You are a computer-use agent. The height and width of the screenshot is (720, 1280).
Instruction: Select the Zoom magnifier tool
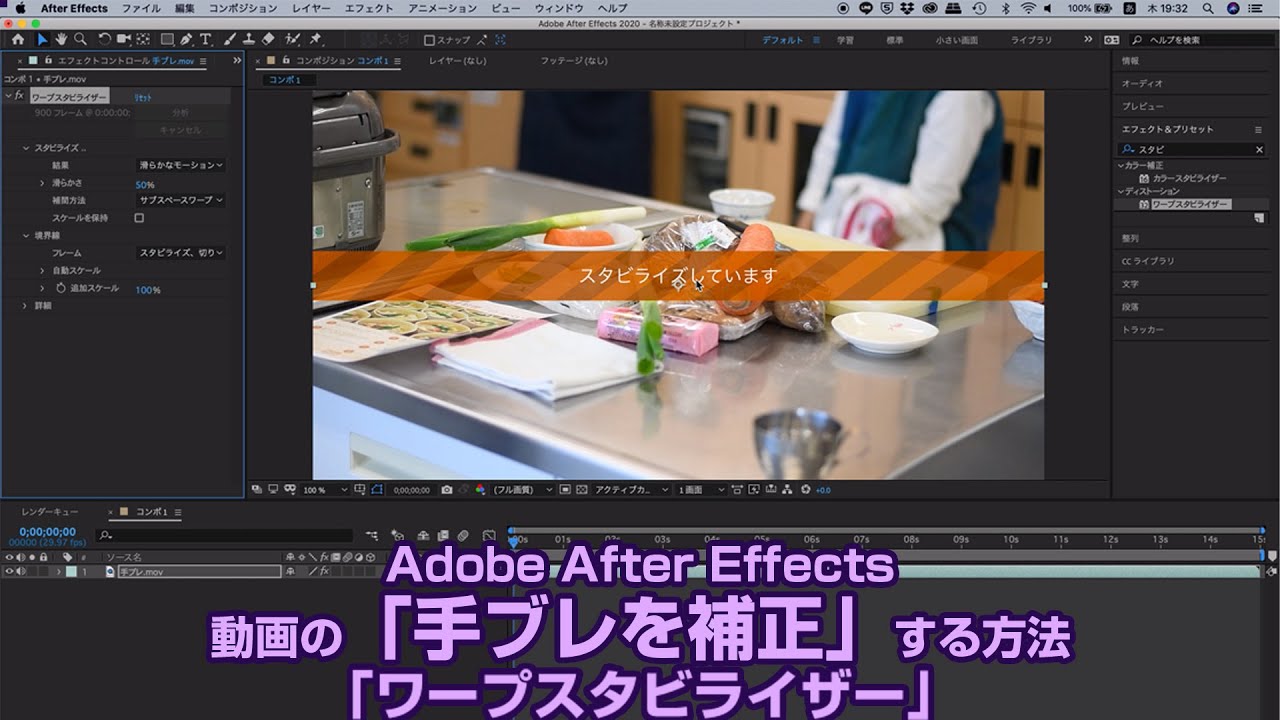(79, 40)
